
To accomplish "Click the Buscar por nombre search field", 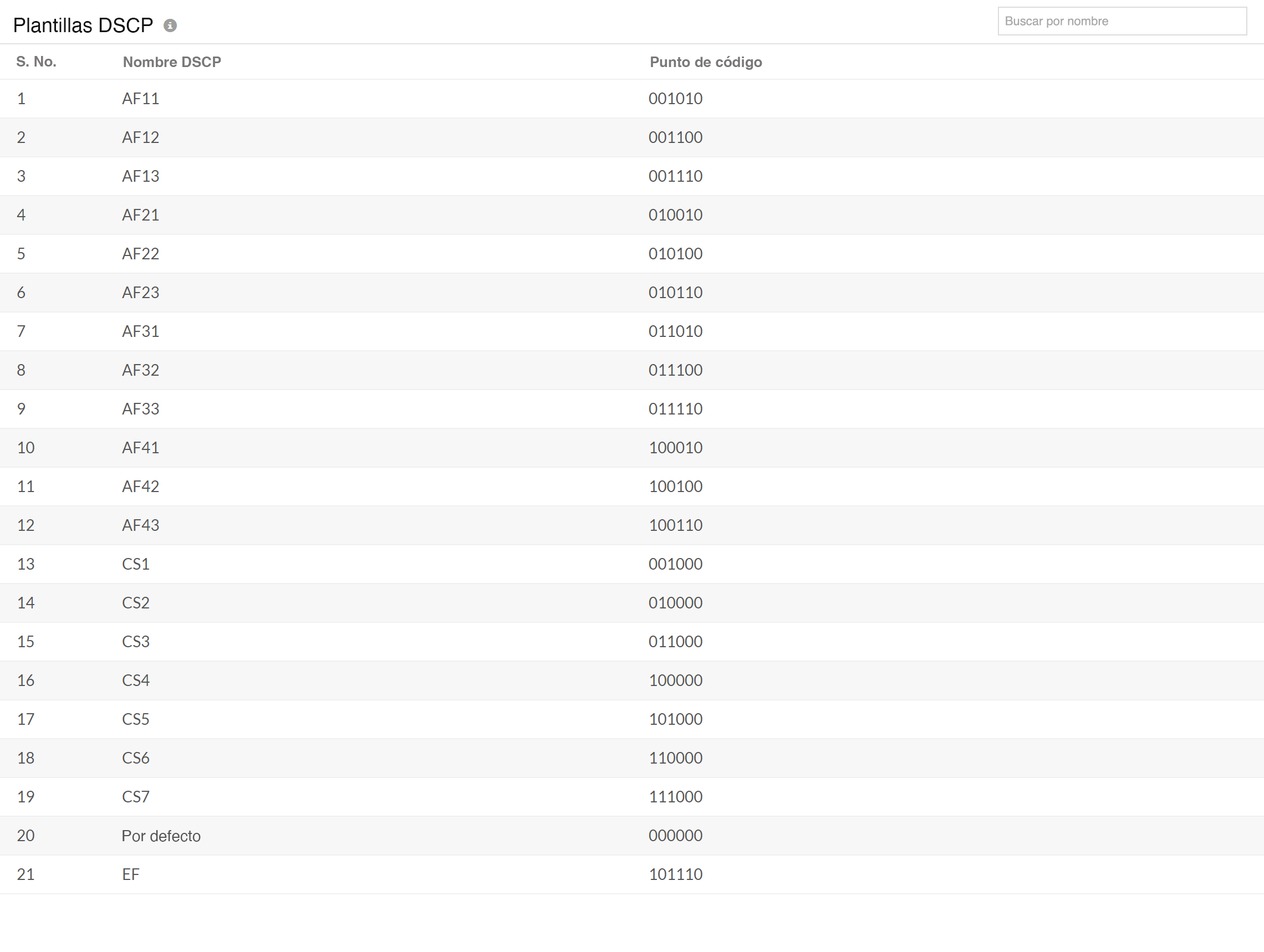I will (1121, 21).
